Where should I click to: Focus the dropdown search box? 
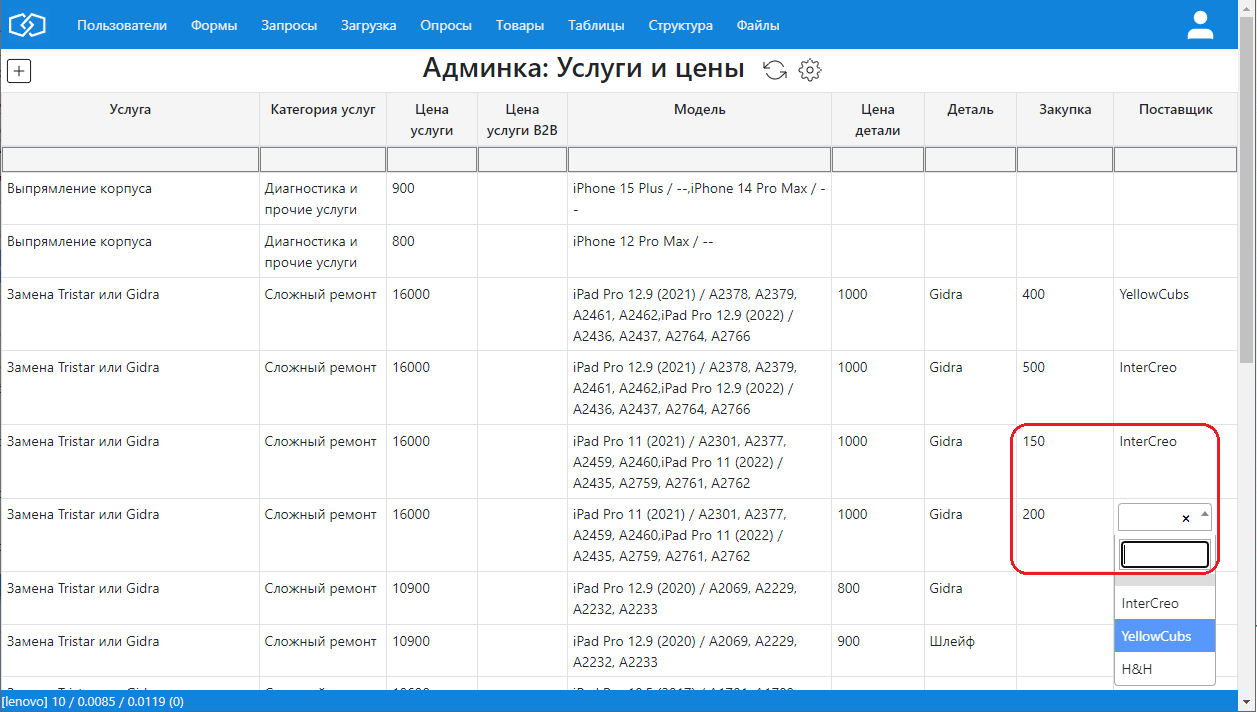click(x=1165, y=554)
